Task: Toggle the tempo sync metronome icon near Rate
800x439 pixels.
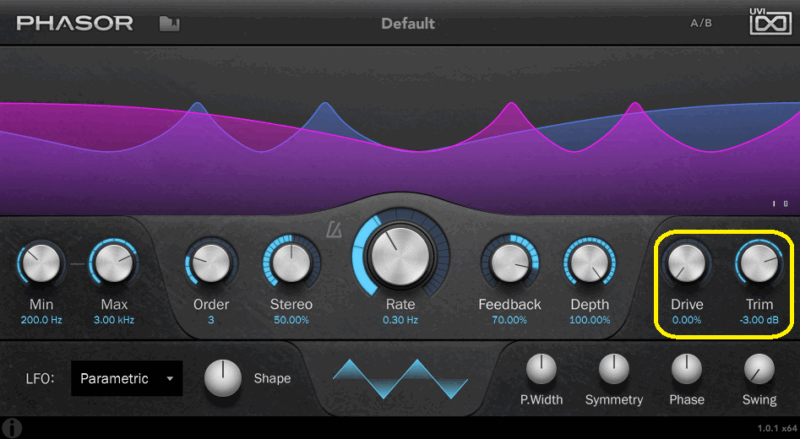Action: 334,231
